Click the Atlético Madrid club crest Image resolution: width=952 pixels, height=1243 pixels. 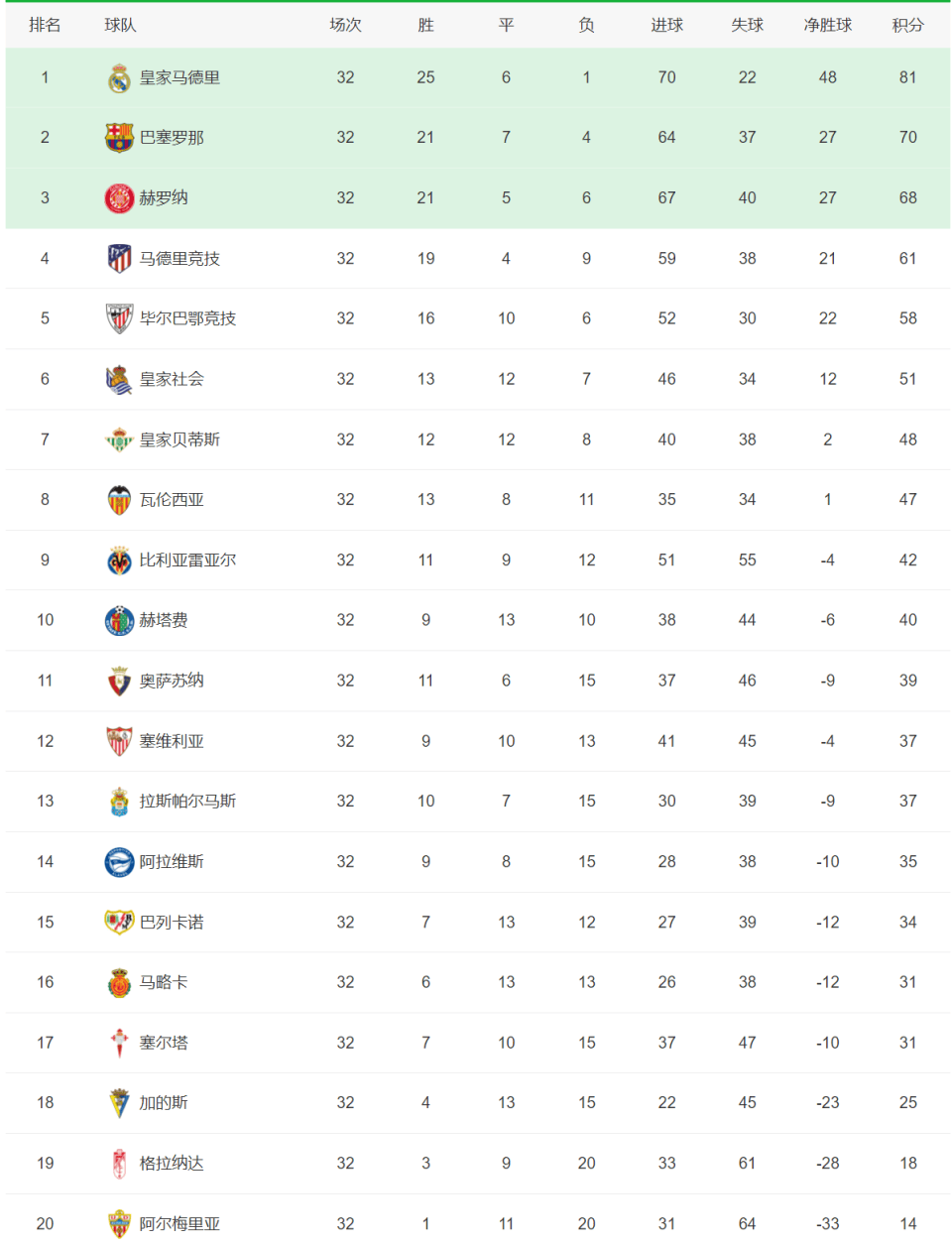119,259
